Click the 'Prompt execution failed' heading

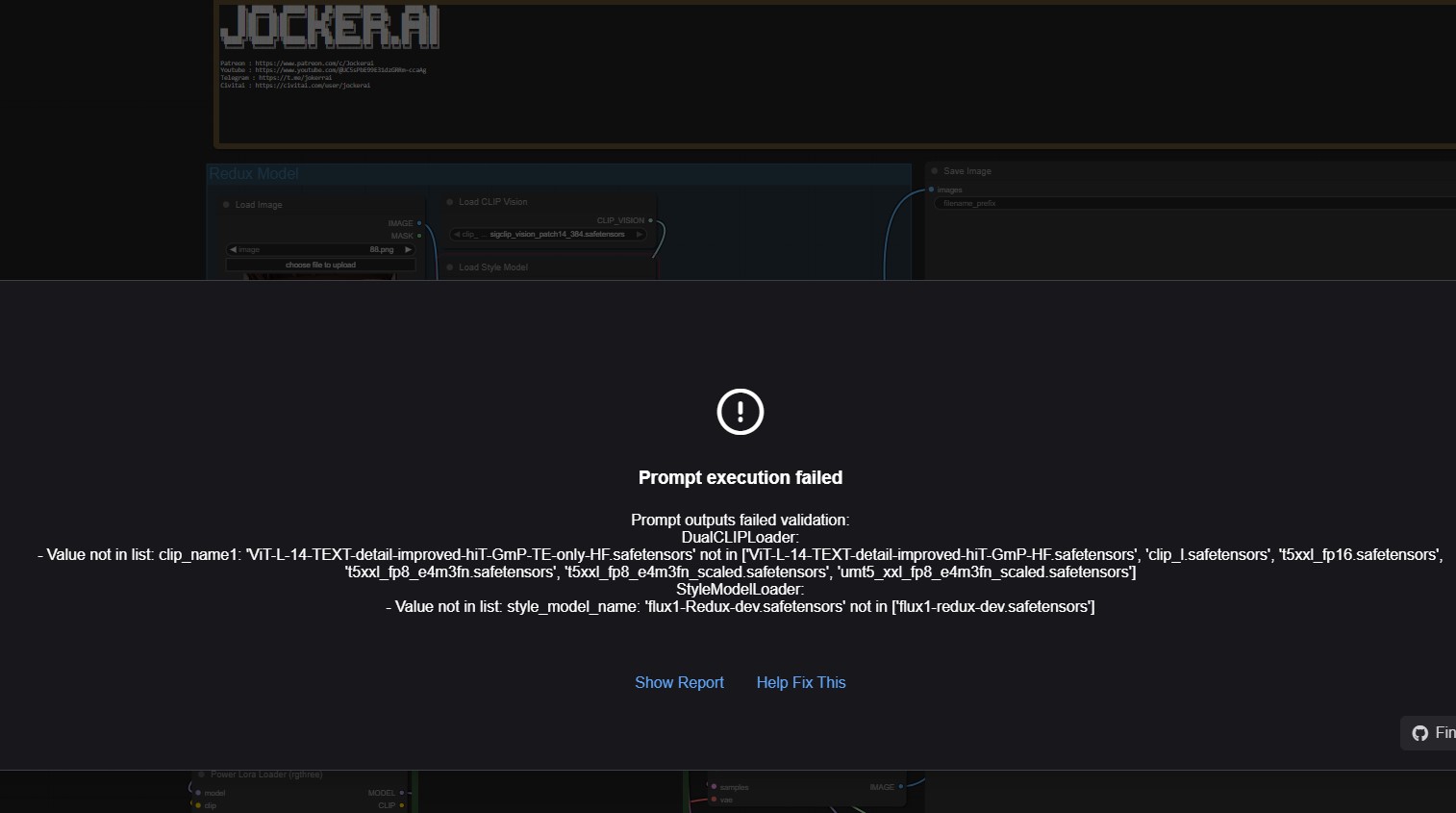[x=741, y=477]
